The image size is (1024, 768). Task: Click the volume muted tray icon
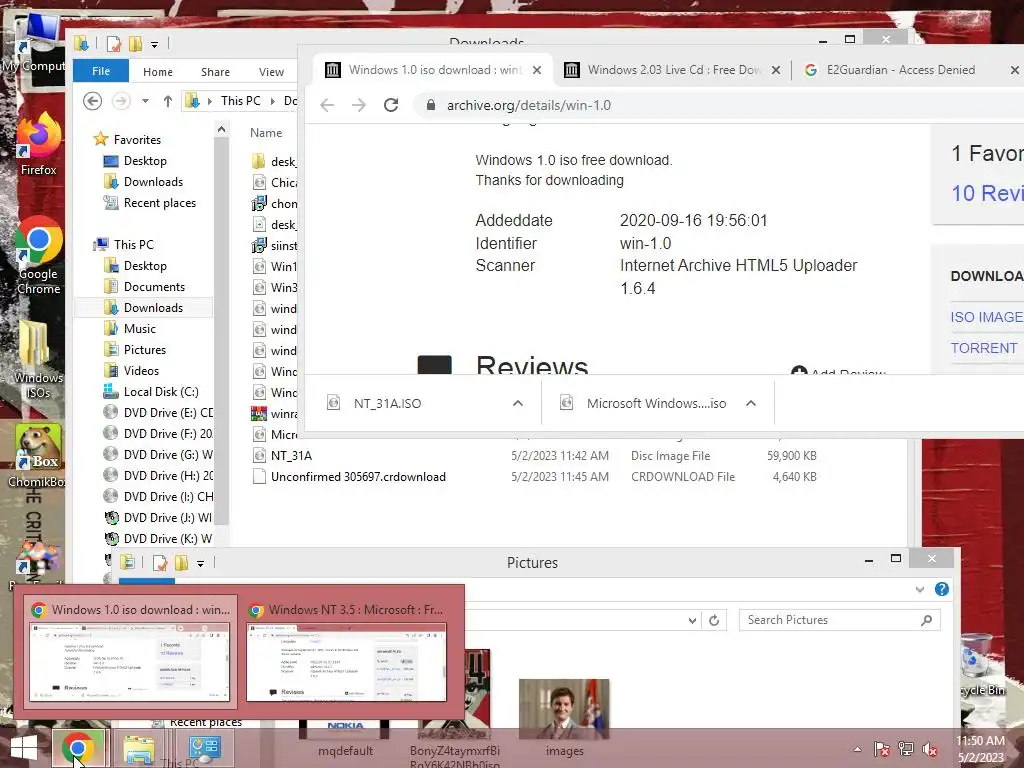click(x=929, y=749)
